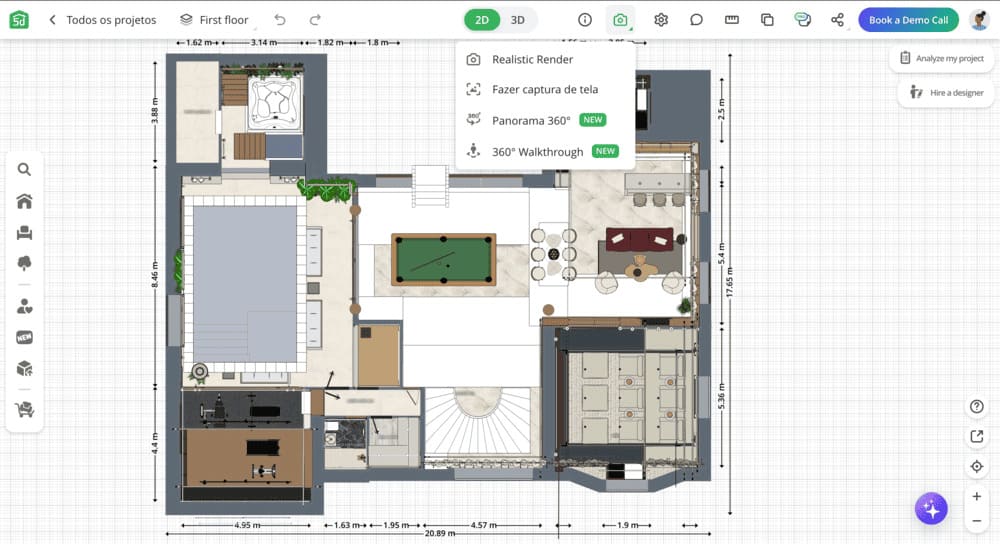Viewport: 1000px width, 544px height.
Task: Pick Panorama 360° menu entry
Action: tap(531, 120)
